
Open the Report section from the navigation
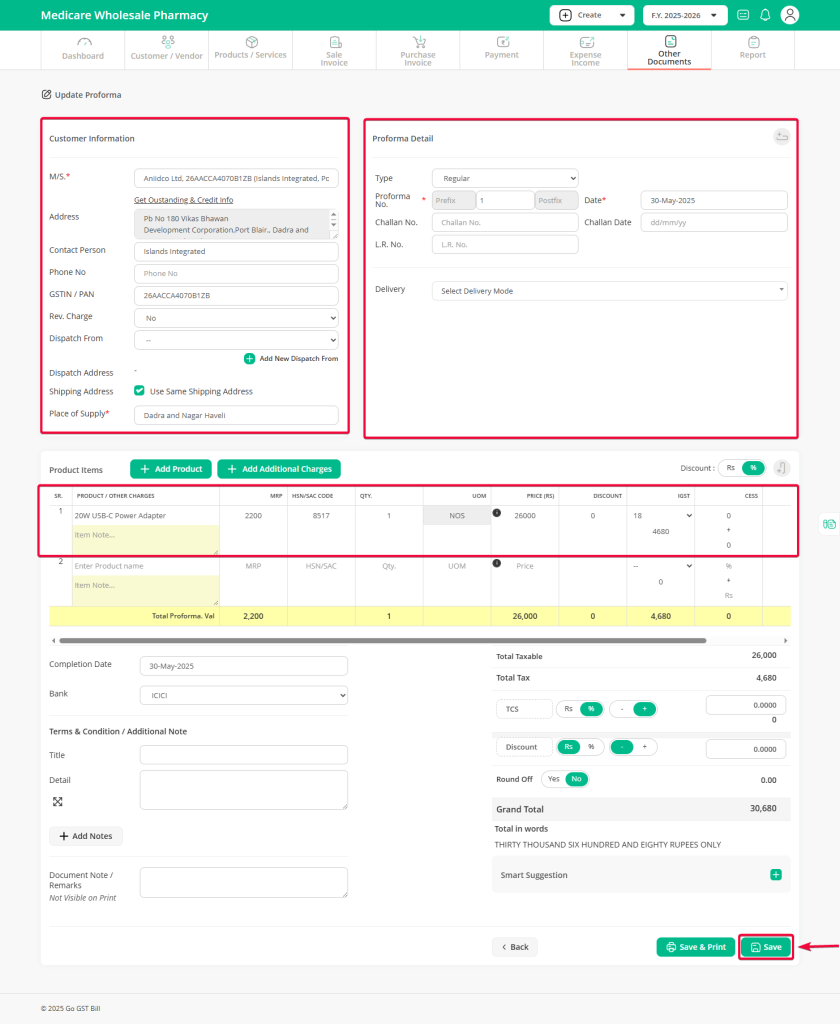[x=752, y=50]
